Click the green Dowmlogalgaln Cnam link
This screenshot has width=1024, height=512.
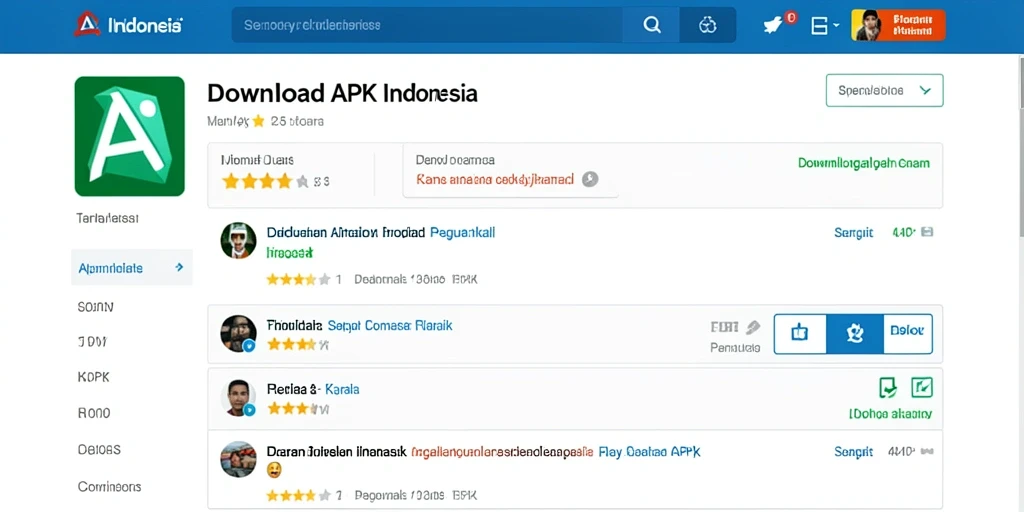(863, 163)
